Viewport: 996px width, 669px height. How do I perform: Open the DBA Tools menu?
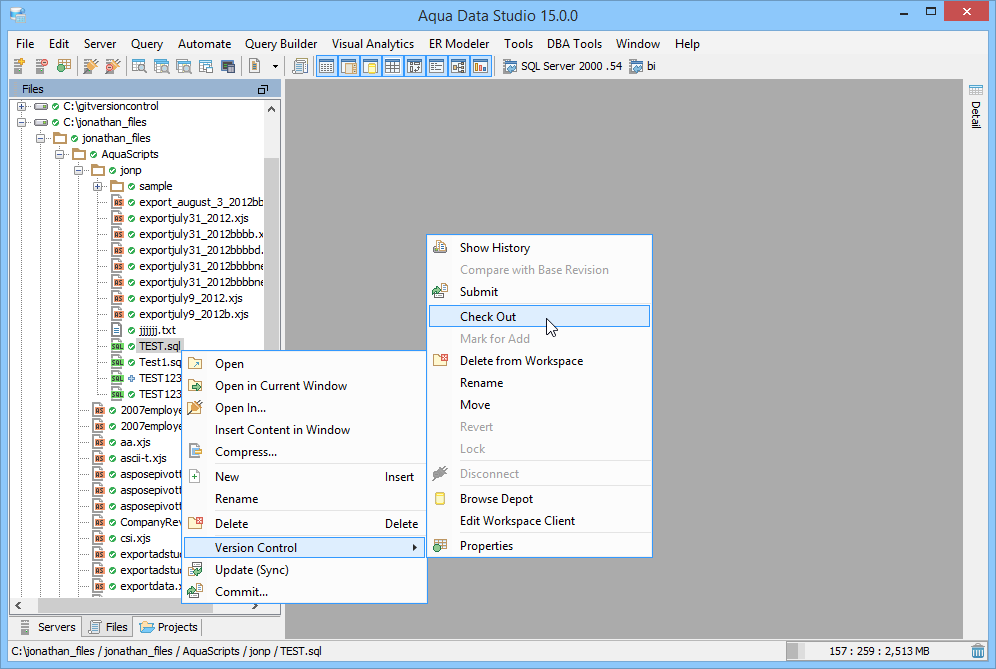tap(574, 43)
